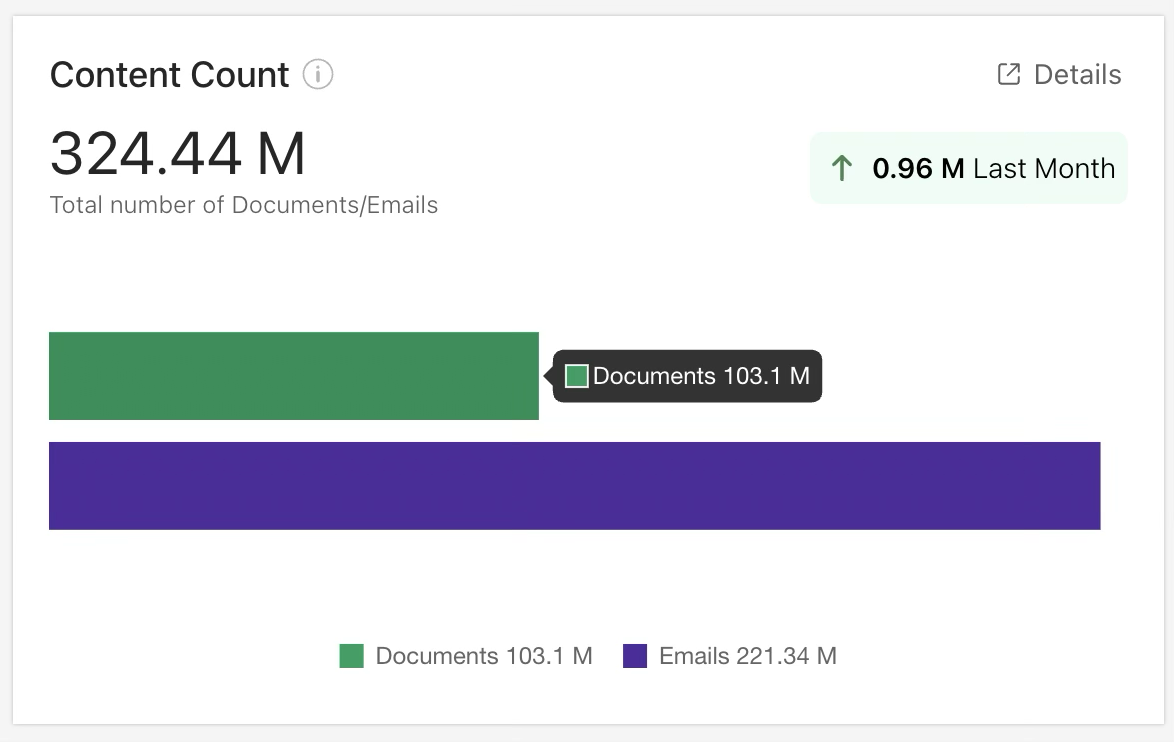
Task: Toggle Documents legend green swatch
Action: pos(352,656)
